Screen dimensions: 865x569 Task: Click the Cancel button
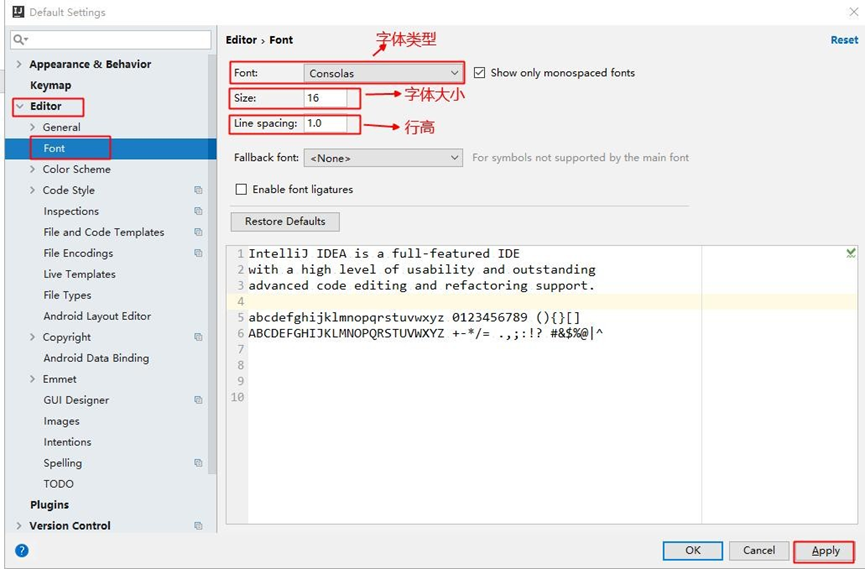point(759,550)
